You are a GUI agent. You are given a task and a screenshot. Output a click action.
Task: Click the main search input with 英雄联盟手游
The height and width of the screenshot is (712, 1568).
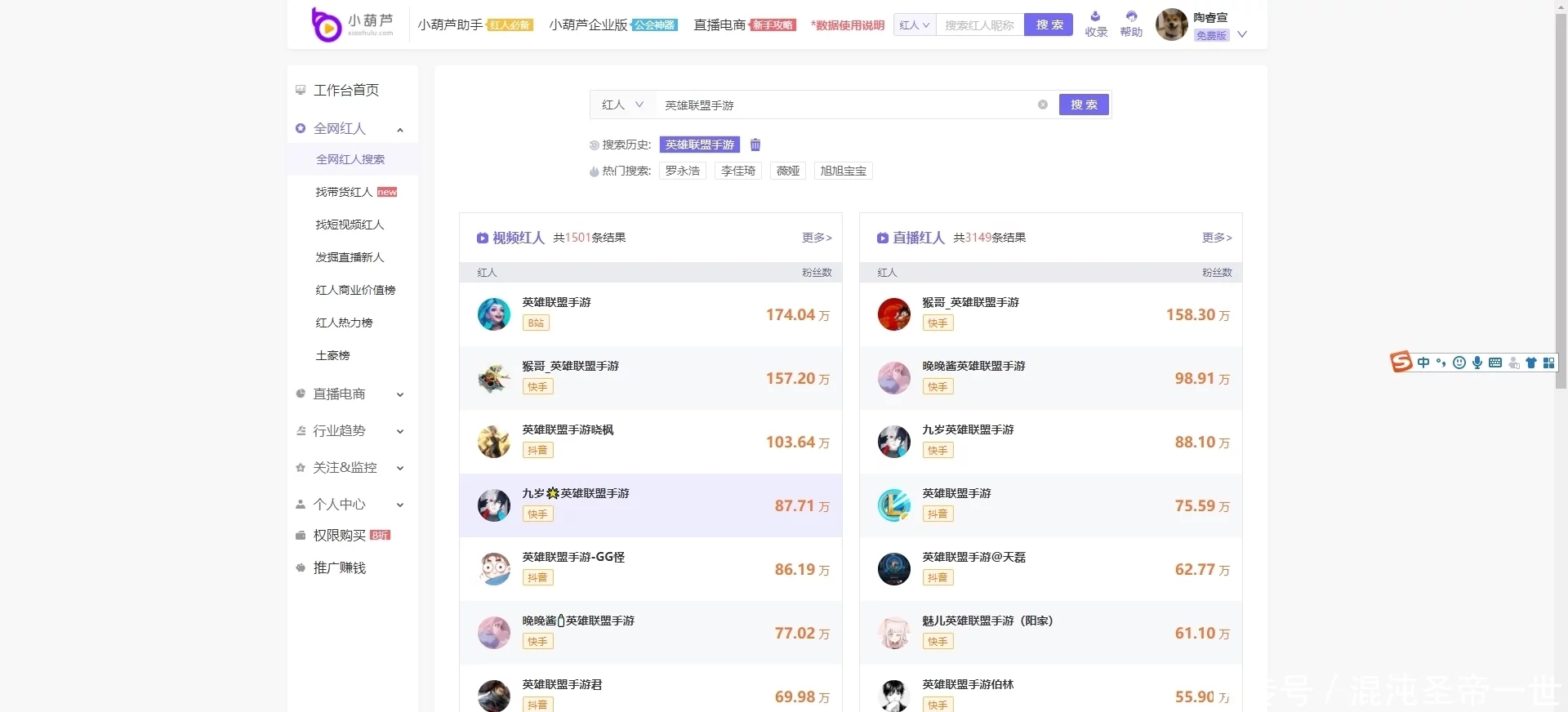click(845, 105)
